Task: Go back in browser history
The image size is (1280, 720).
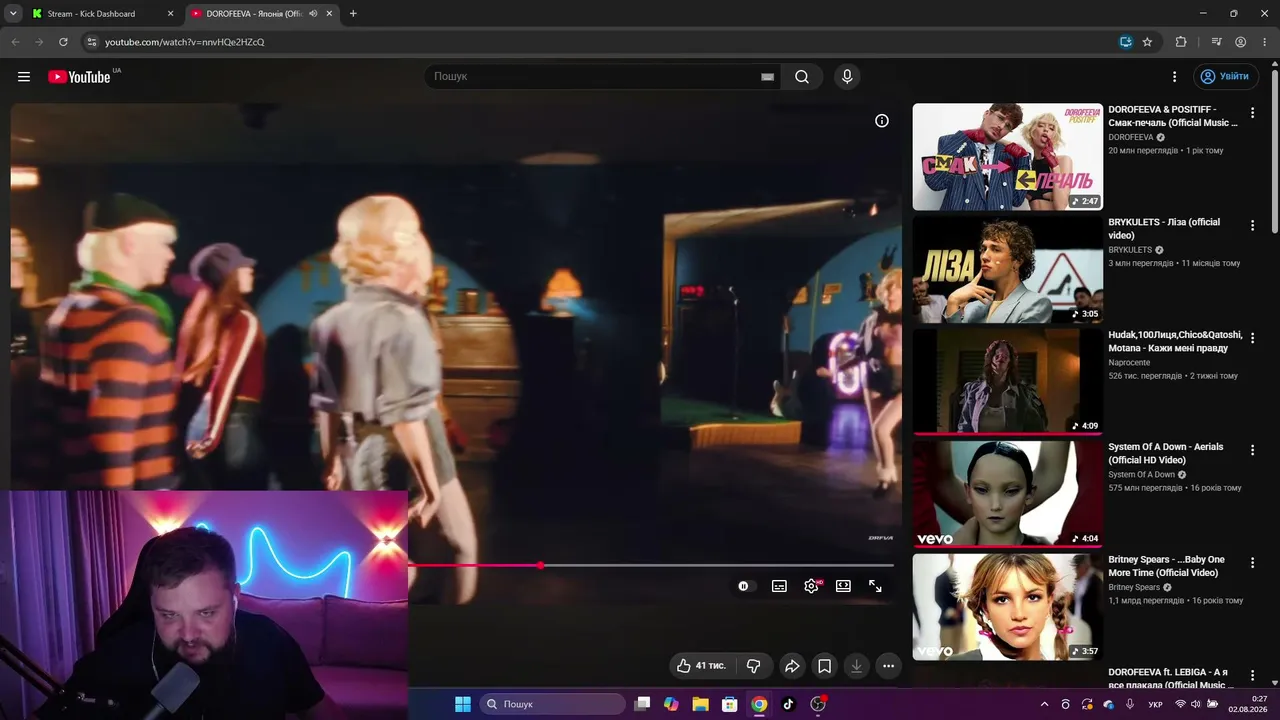Action: point(15,42)
